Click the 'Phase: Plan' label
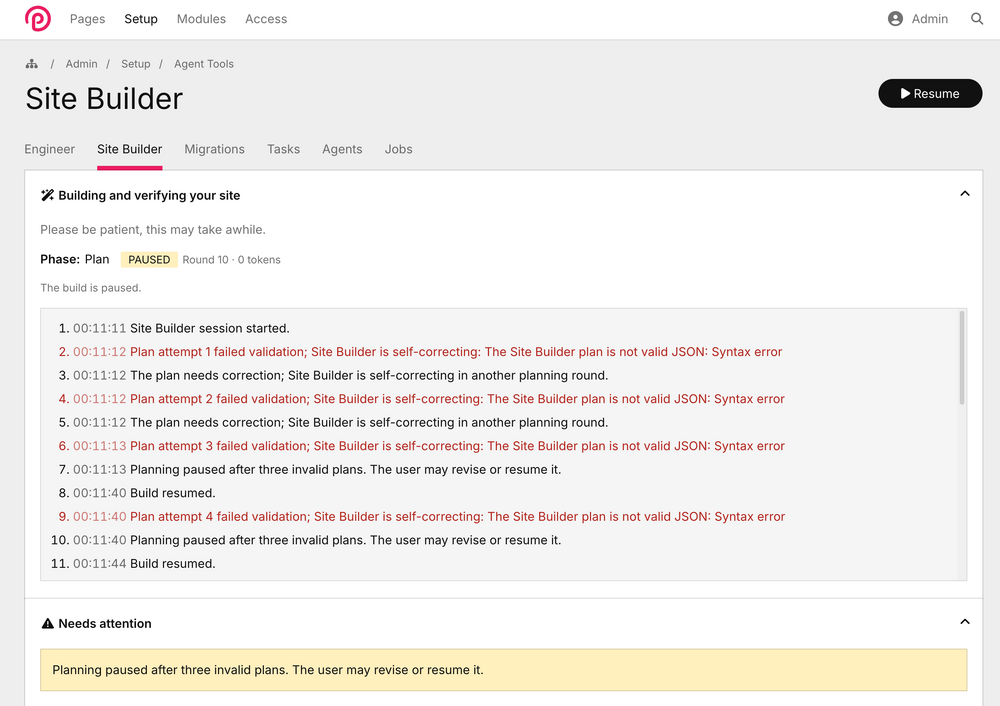This screenshot has width=1000, height=706. [75, 260]
